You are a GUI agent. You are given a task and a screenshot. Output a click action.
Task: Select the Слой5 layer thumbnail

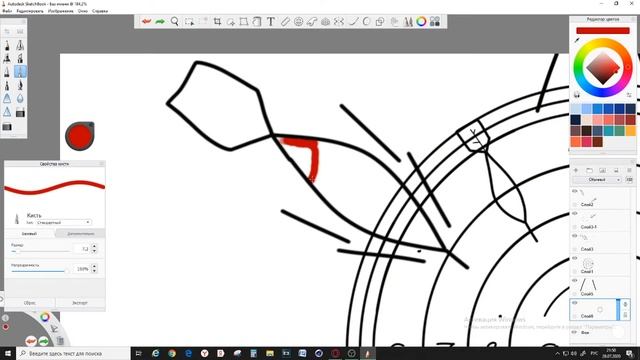(588, 285)
